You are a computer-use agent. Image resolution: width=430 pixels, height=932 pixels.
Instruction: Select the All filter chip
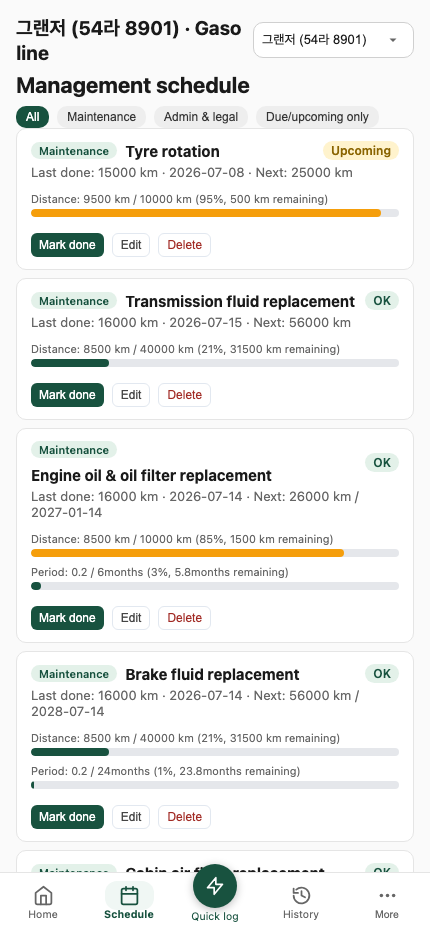(33, 116)
